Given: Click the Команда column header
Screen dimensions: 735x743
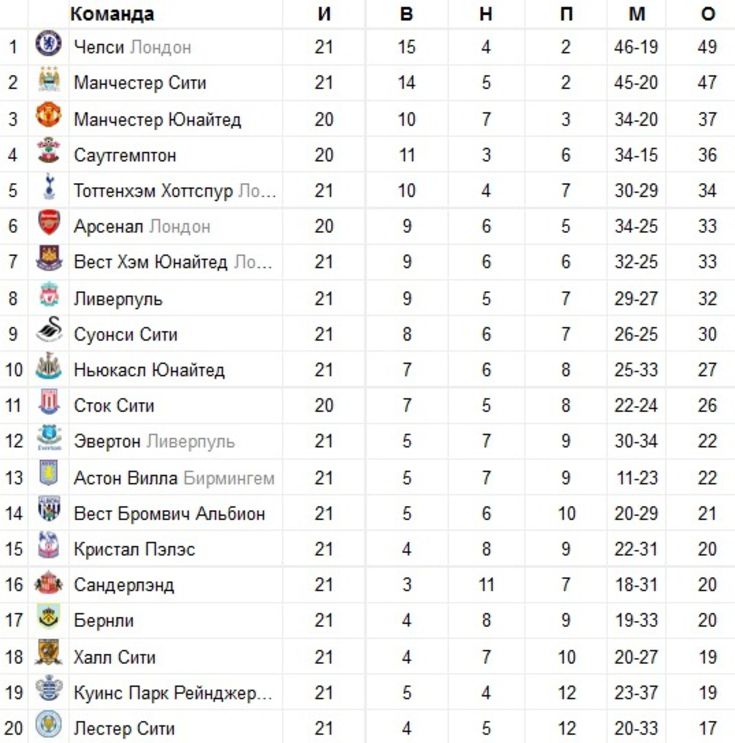Looking at the screenshot, I should [x=112, y=14].
